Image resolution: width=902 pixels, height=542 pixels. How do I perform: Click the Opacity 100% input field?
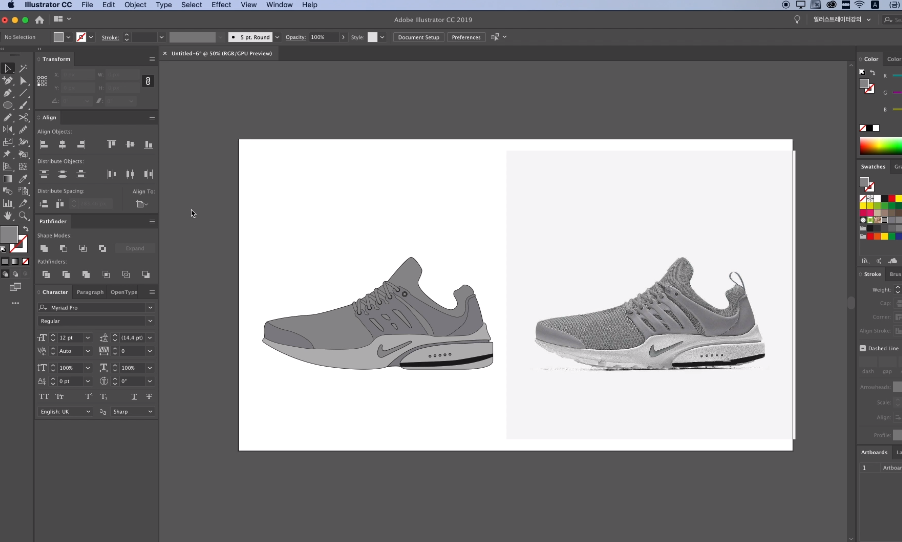323,37
